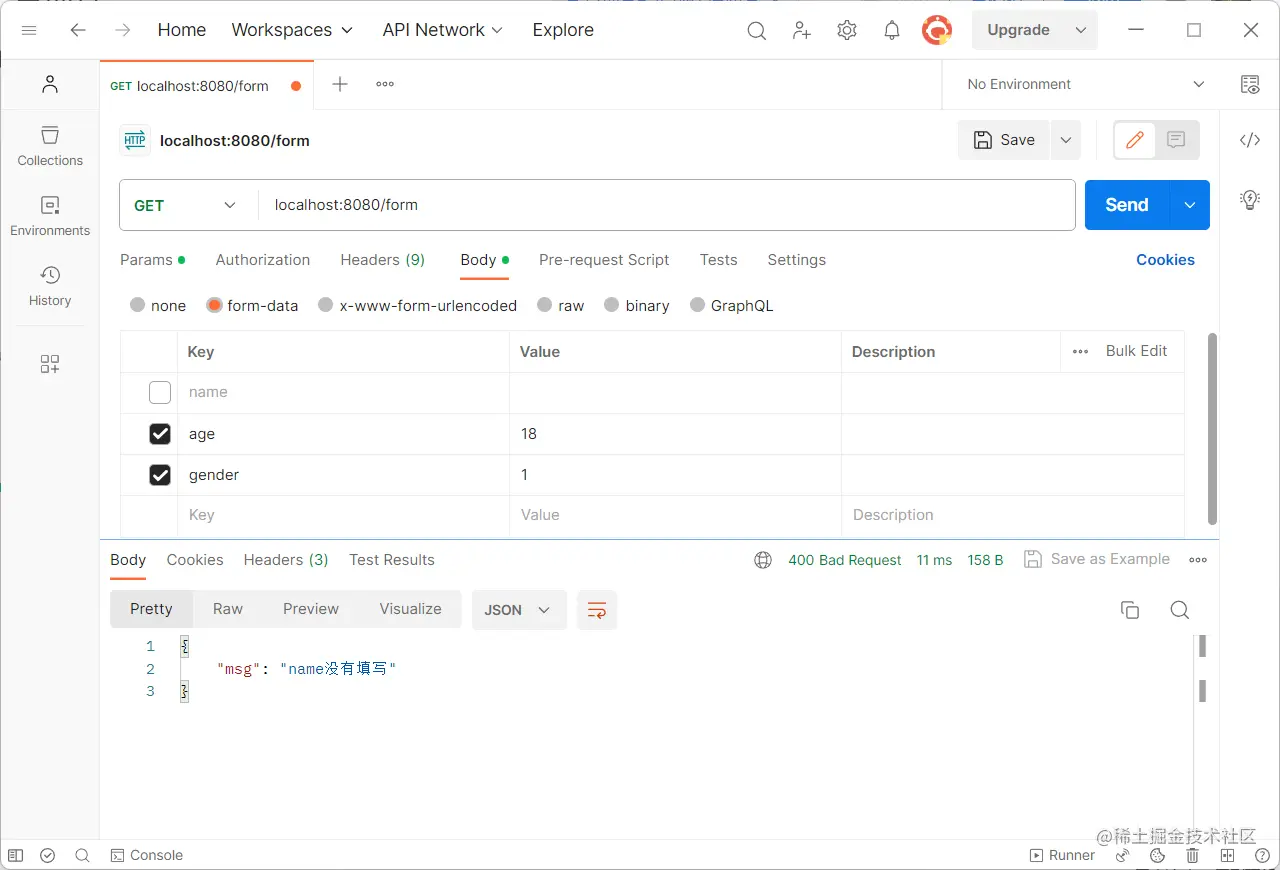Open the No Environment selector
Screen dimensions: 1280x870
(x=1086, y=85)
